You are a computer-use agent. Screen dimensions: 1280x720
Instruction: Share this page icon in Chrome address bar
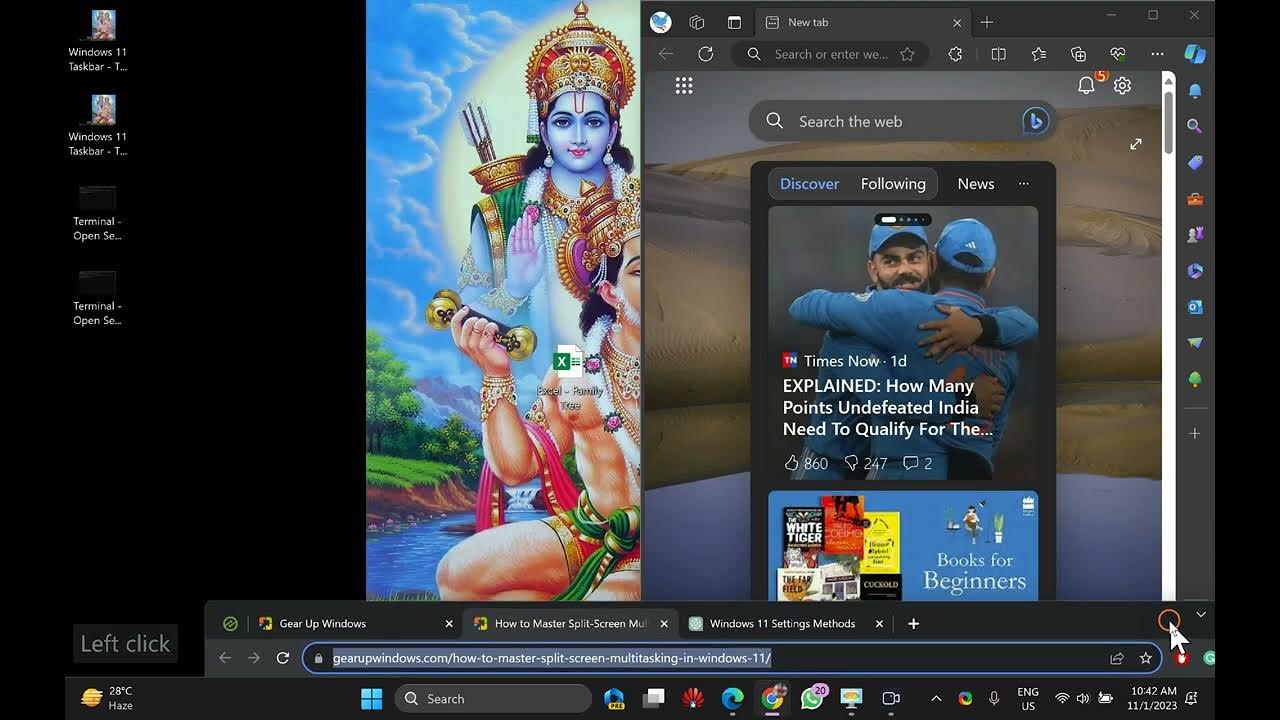(x=1116, y=658)
